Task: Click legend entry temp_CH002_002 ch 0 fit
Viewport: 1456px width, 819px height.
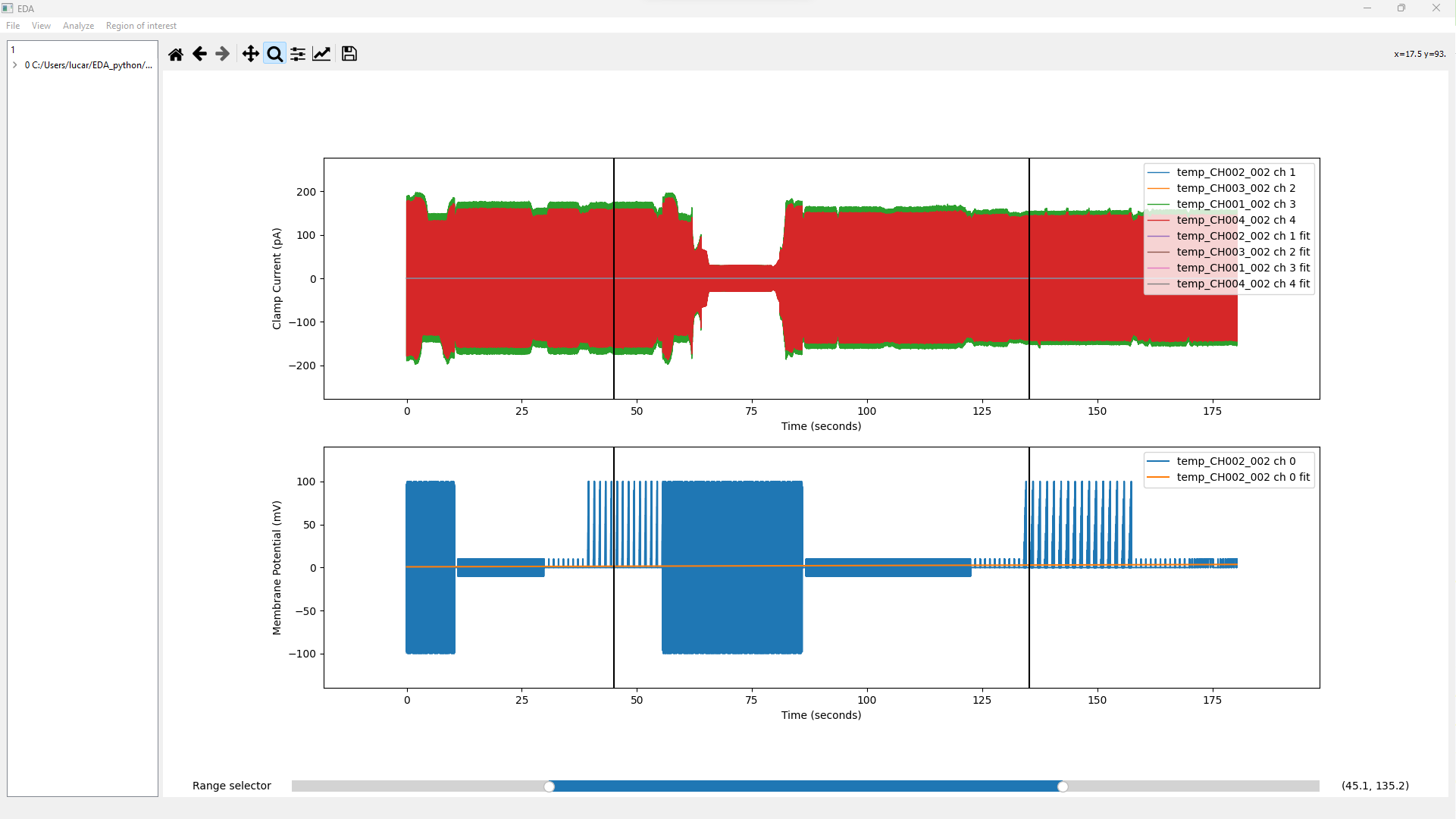Action: pos(1229,477)
